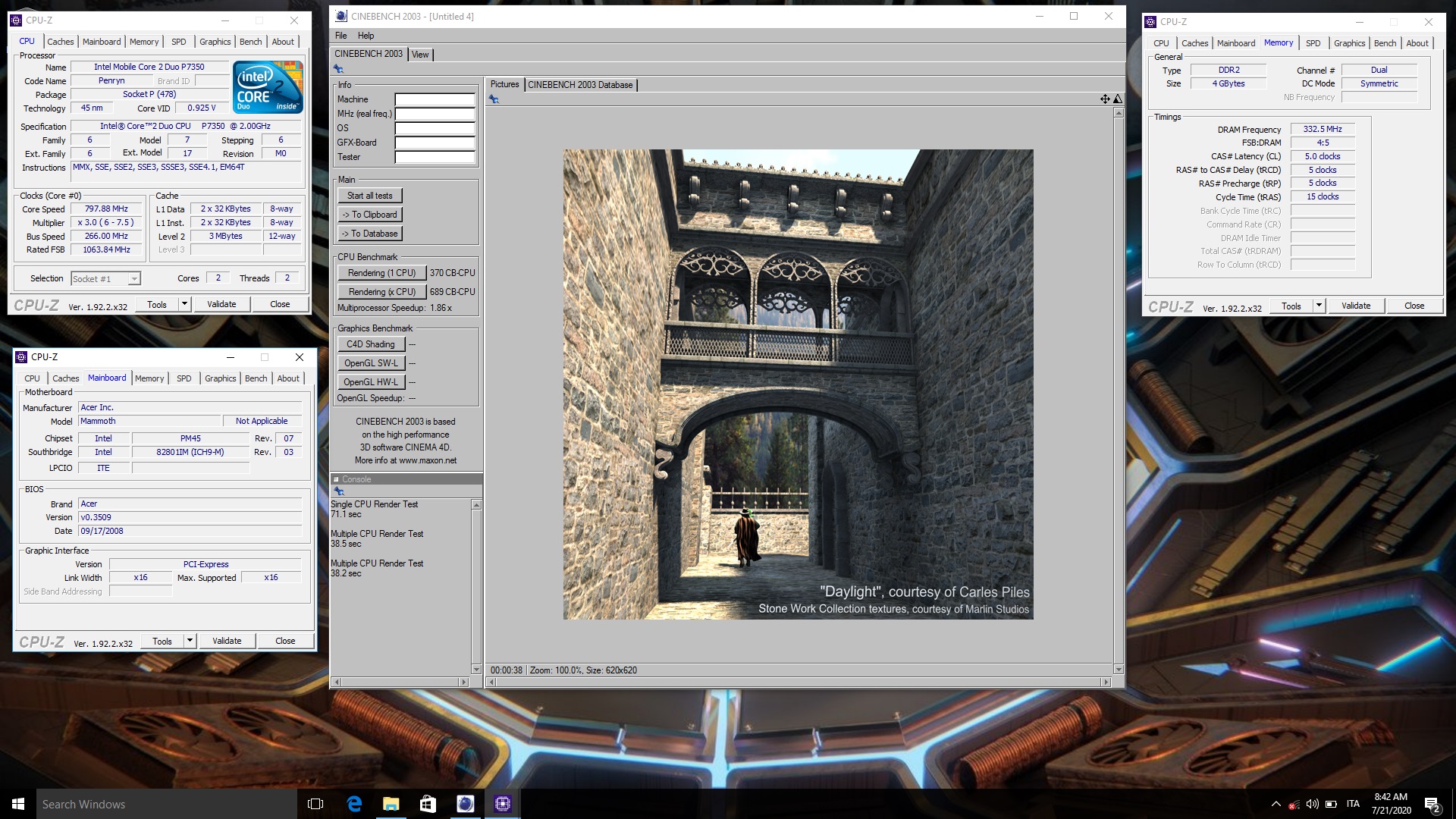Run Rendering (x CPU) benchmark
The width and height of the screenshot is (1456, 819).
[x=381, y=292]
